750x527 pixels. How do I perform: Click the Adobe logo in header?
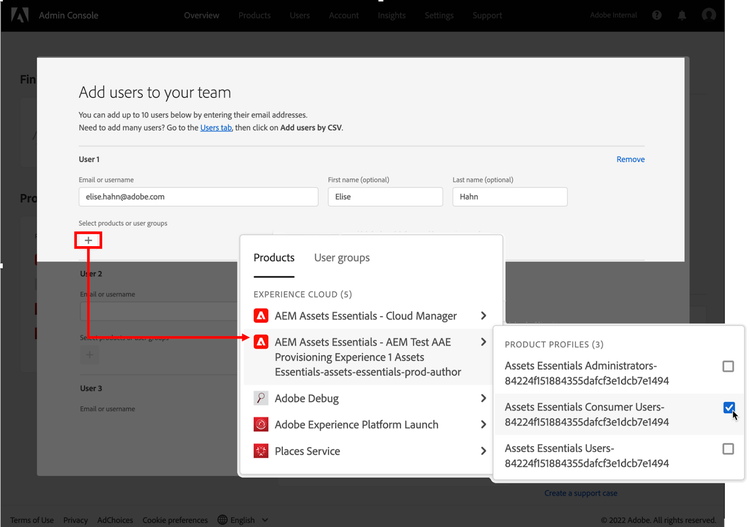coord(20,15)
